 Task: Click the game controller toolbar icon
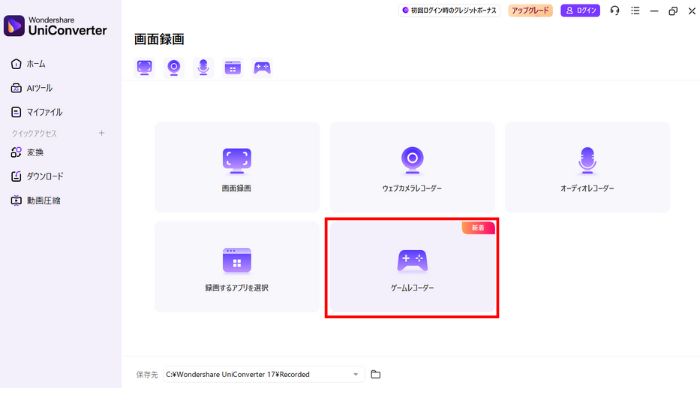tap(262, 67)
